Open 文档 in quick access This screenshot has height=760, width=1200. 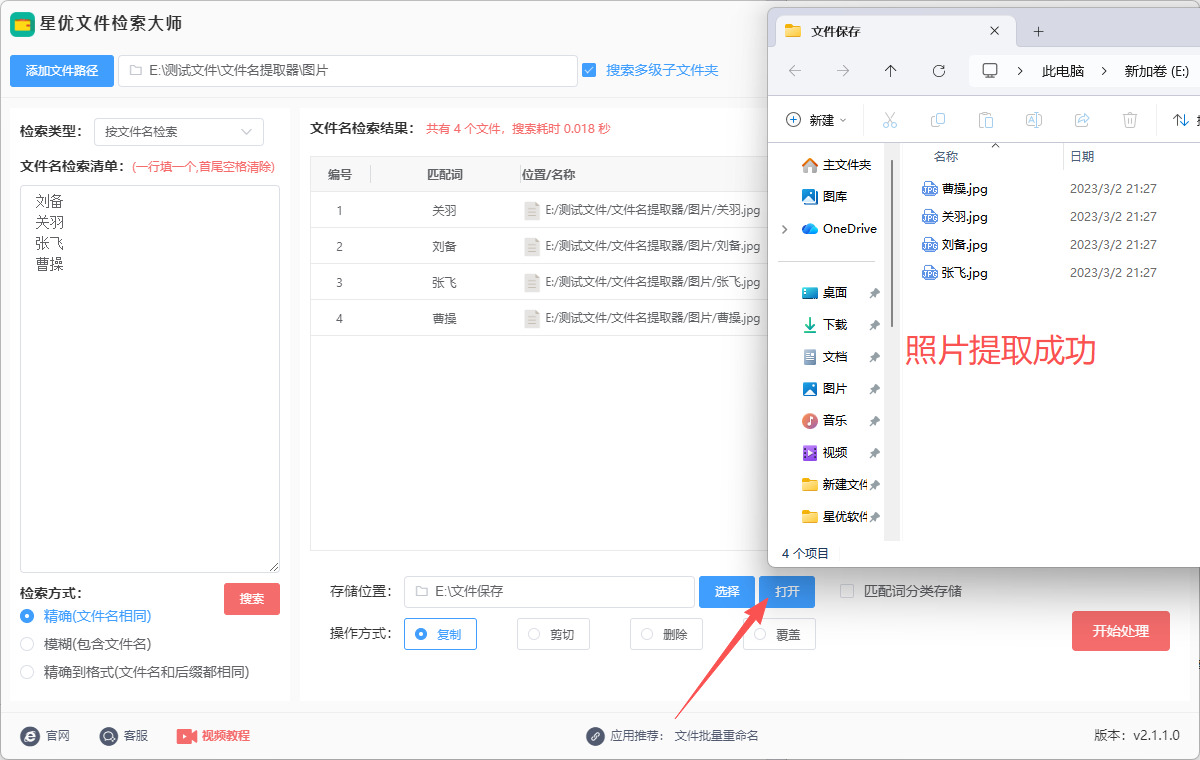[825, 357]
